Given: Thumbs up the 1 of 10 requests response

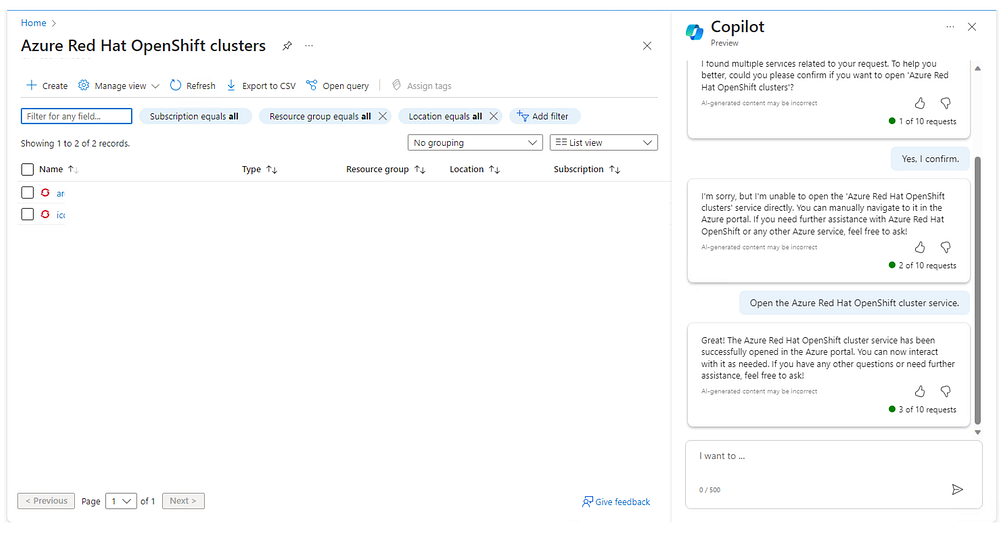Looking at the screenshot, I should tap(920, 103).
